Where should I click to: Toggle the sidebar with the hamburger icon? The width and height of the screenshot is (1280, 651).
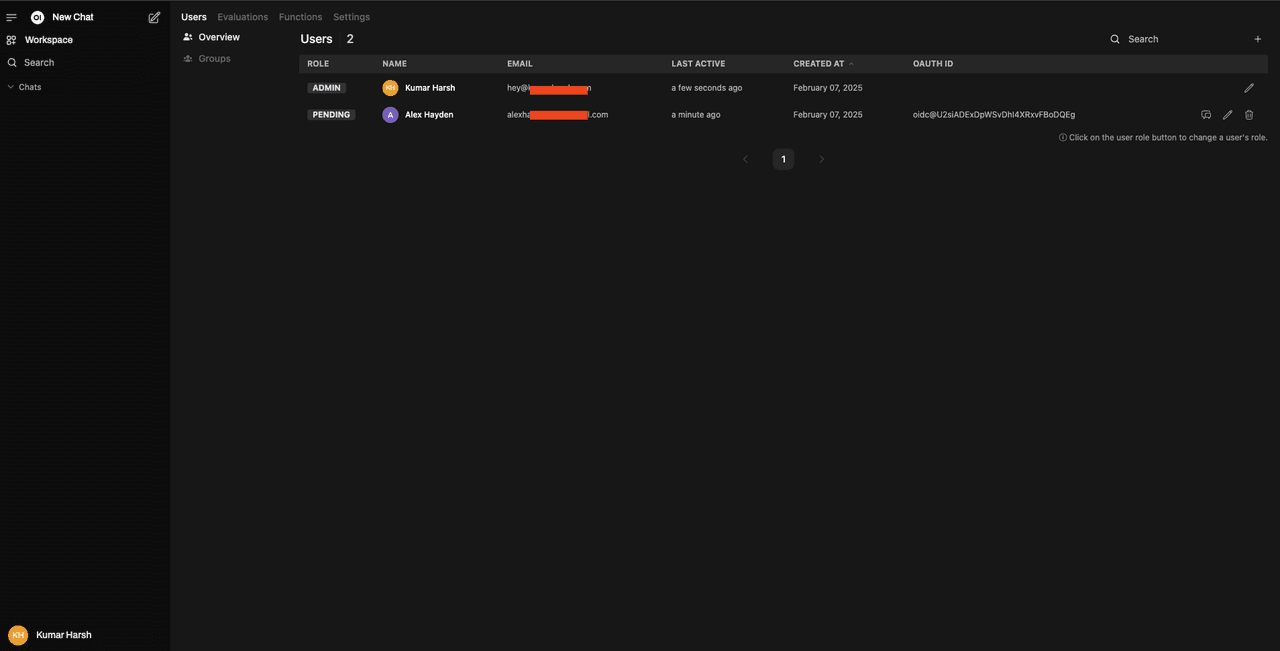coord(11,16)
